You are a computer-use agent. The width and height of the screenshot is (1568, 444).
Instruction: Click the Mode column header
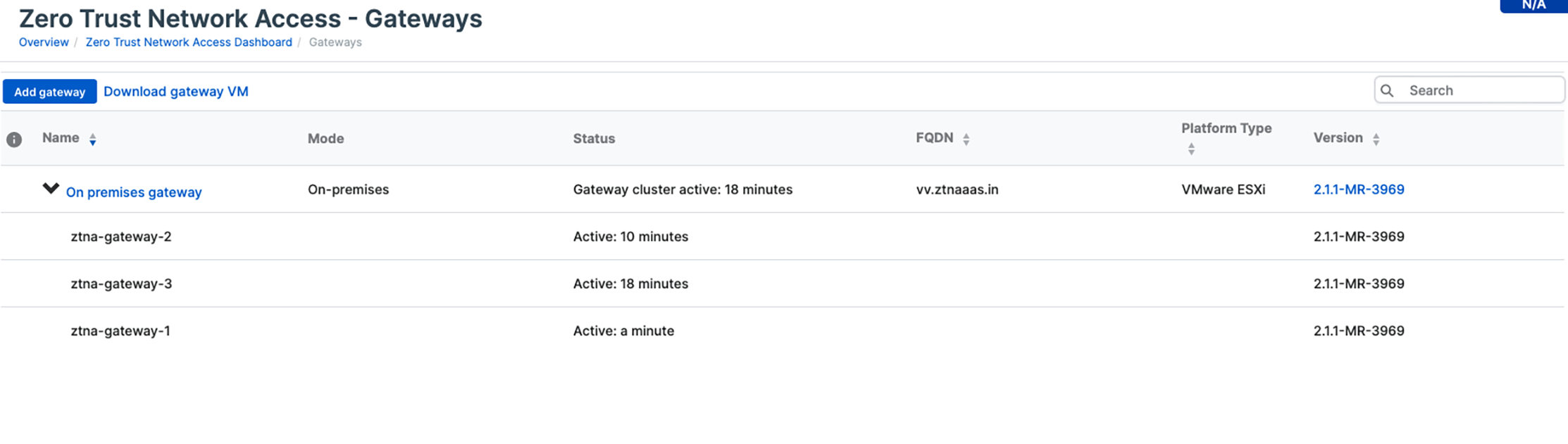pyautogui.click(x=325, y=139)
